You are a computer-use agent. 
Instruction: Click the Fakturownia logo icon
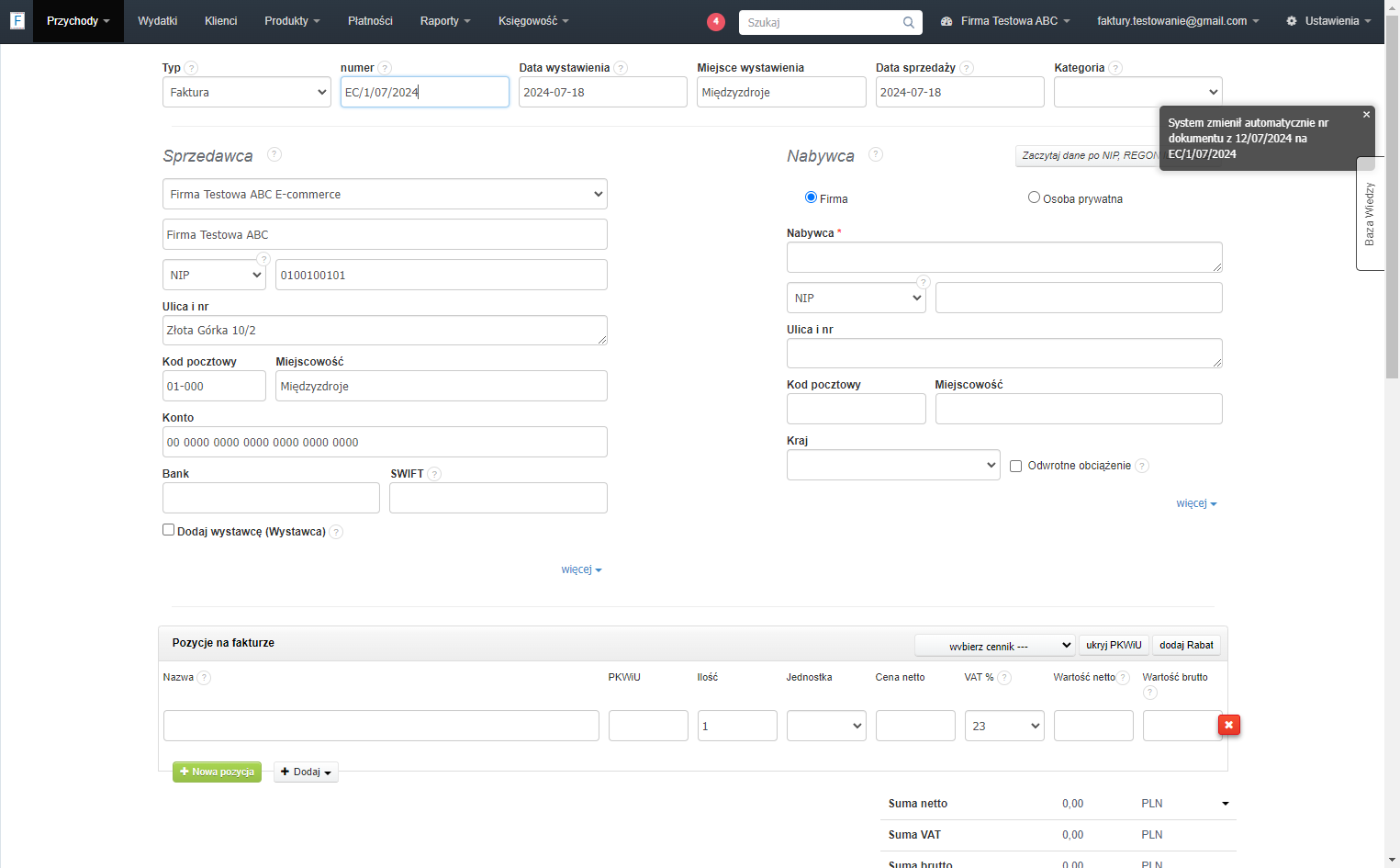tap(17, 20)
